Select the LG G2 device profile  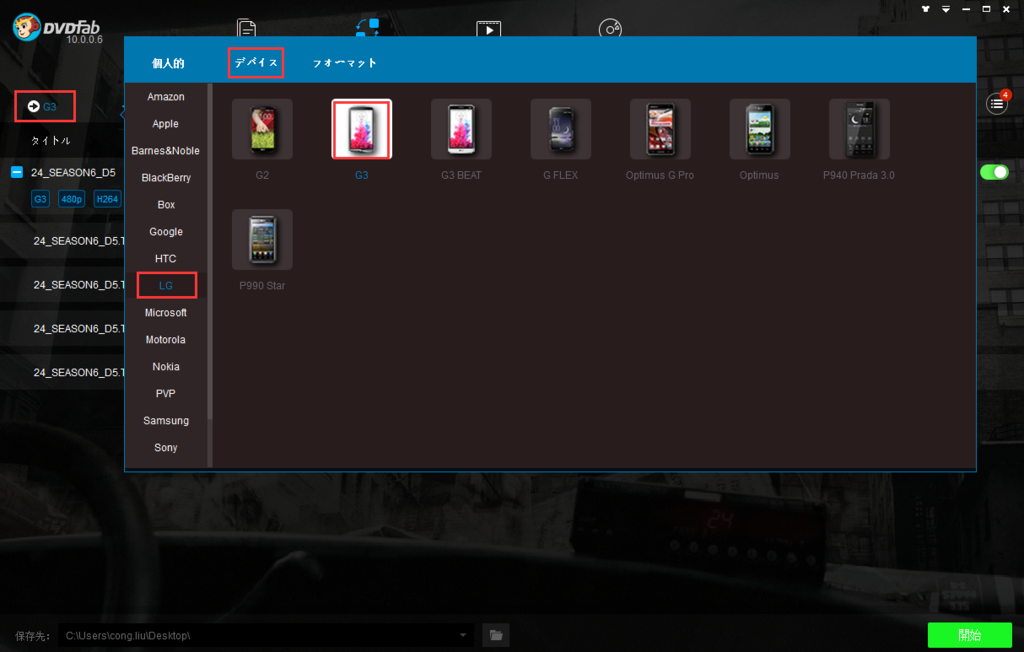point(262,129)
